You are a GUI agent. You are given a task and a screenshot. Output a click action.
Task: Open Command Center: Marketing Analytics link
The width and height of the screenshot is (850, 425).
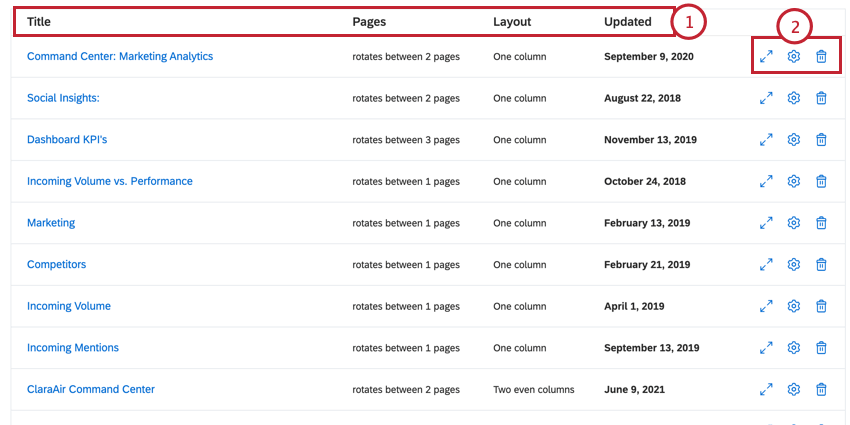point(120,56)
